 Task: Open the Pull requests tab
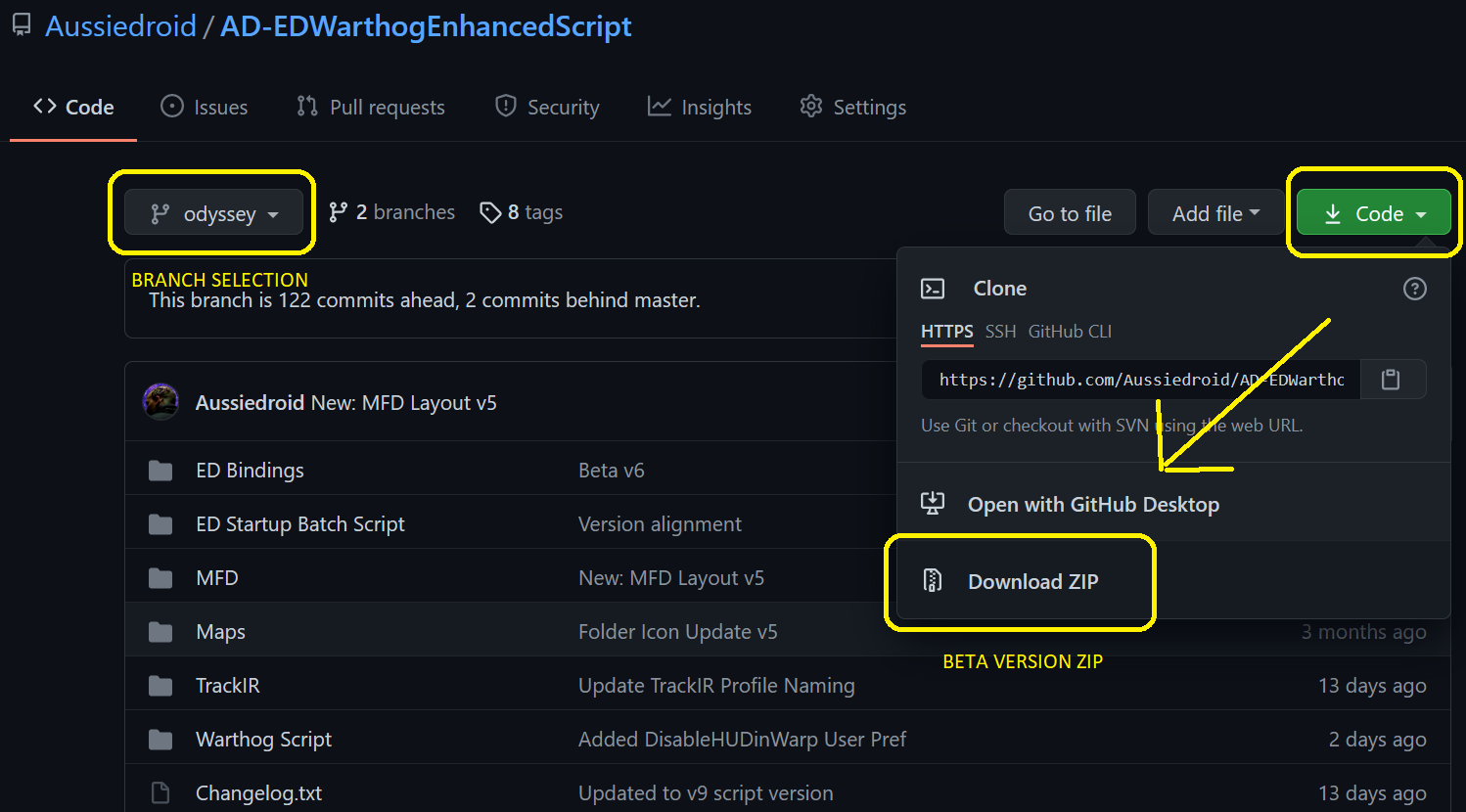(371, 107)
